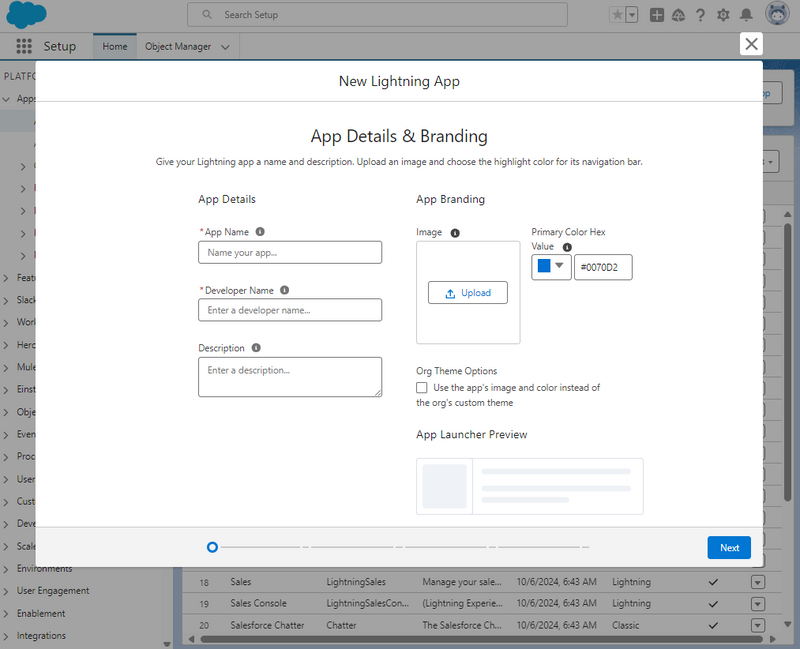Focus the App Name field
800x649 pixels.
click(x=290, y=253)
